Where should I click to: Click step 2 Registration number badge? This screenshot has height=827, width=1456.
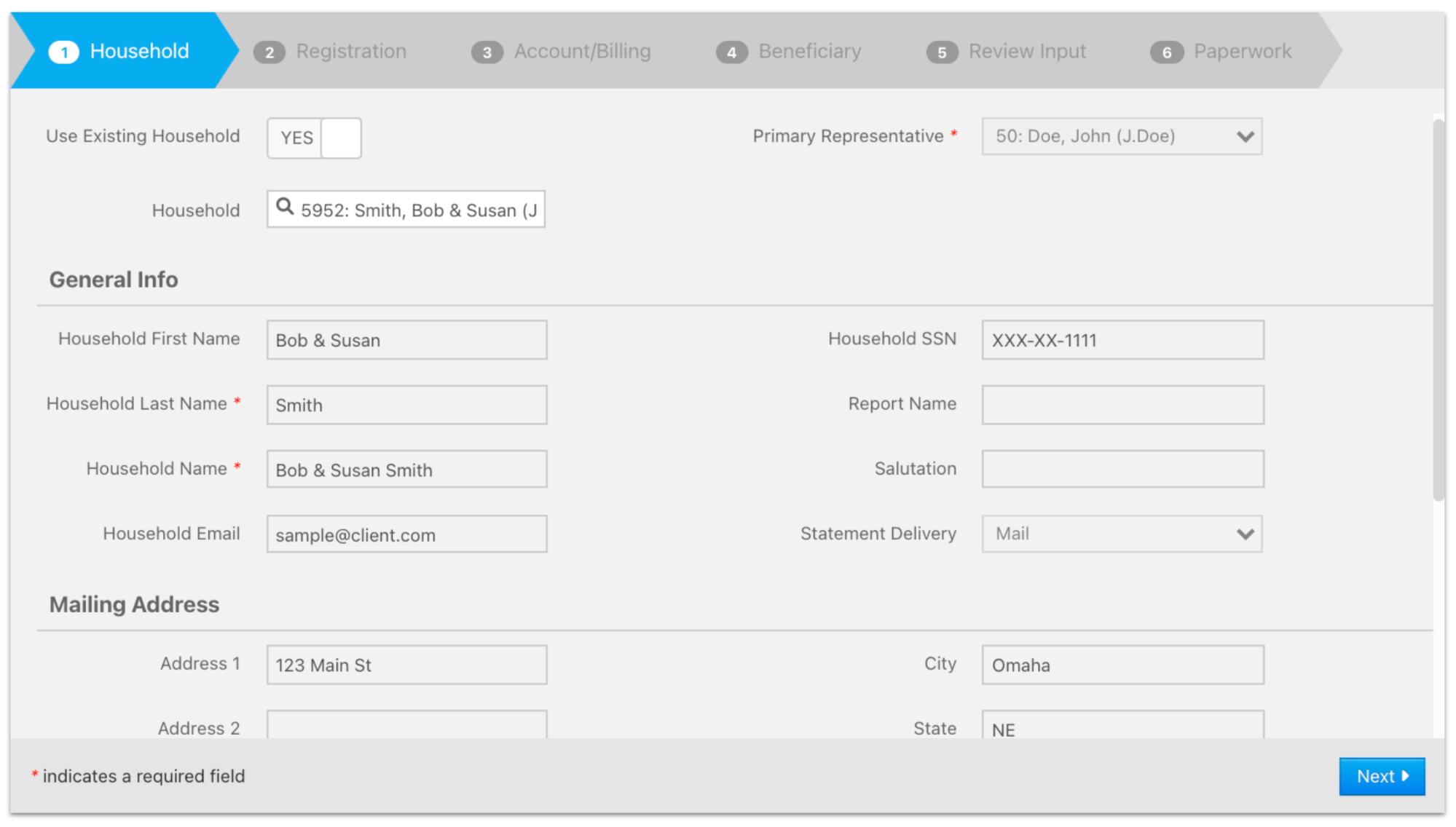tap(269, 52)
